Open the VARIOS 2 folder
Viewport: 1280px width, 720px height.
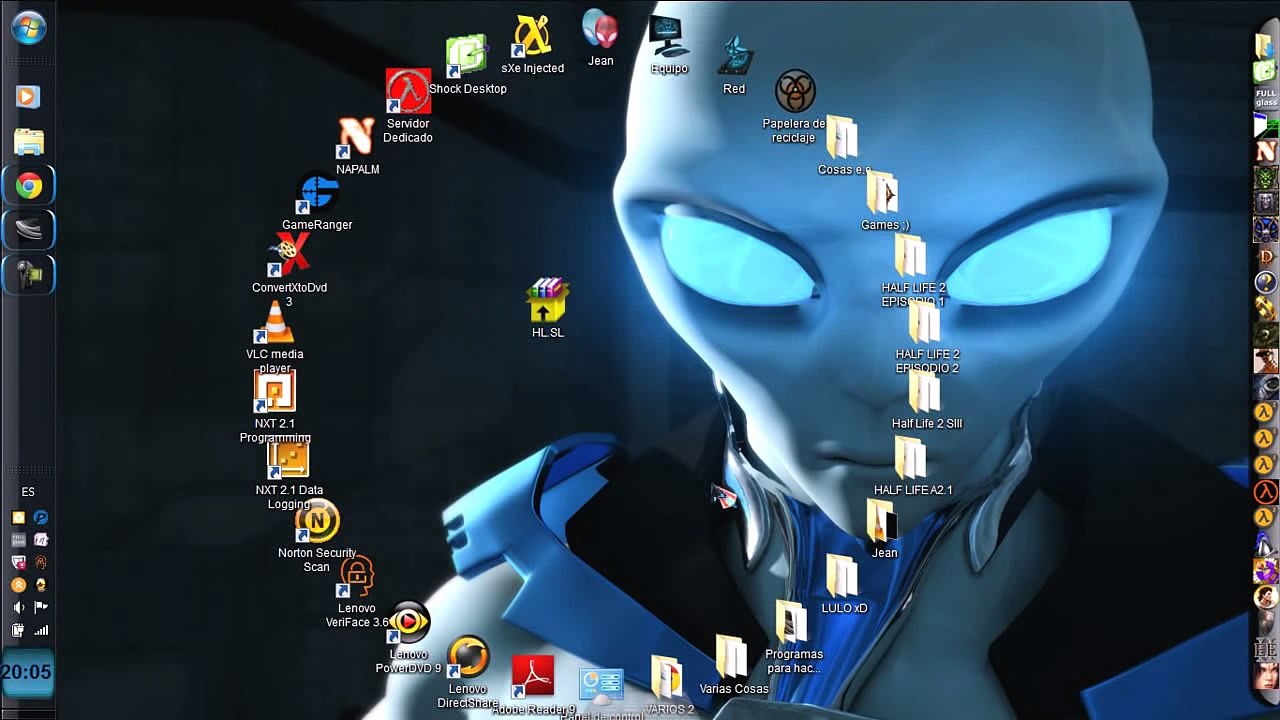point(667,678)
